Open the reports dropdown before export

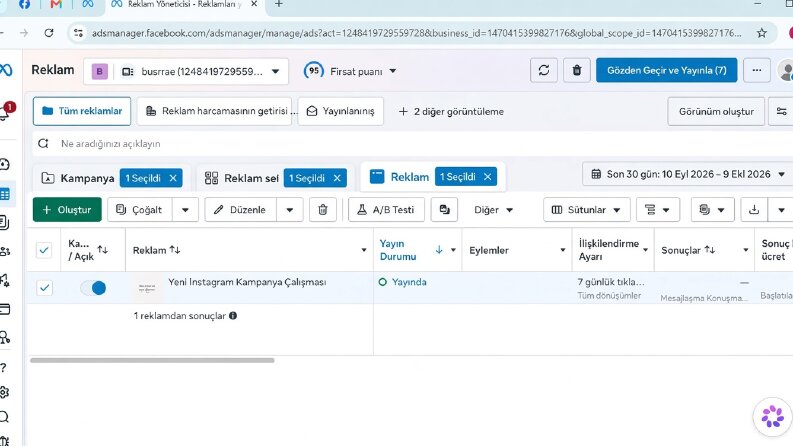[x=712, y=210]
